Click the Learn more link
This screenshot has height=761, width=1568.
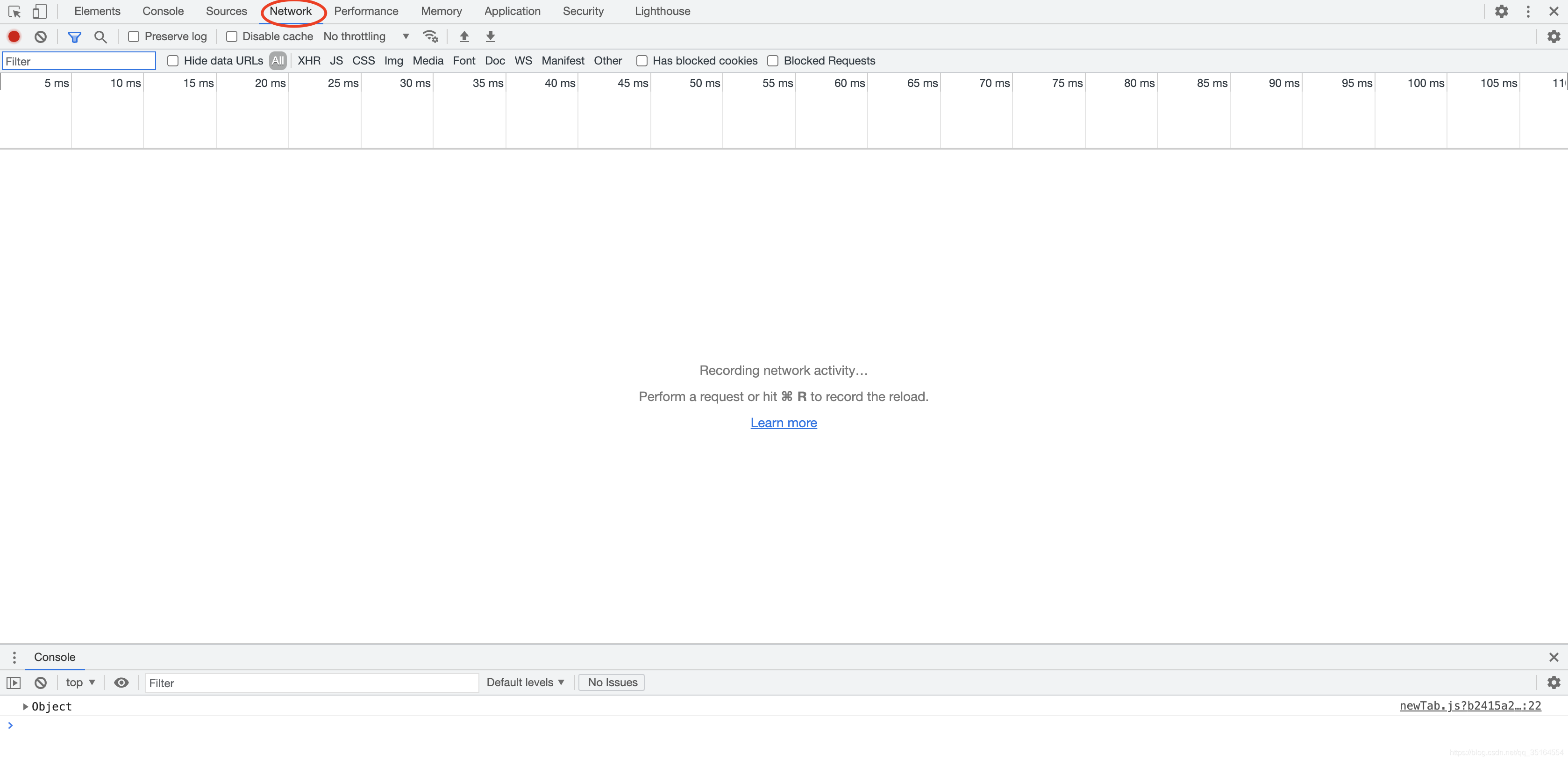(x=783, y=422)
